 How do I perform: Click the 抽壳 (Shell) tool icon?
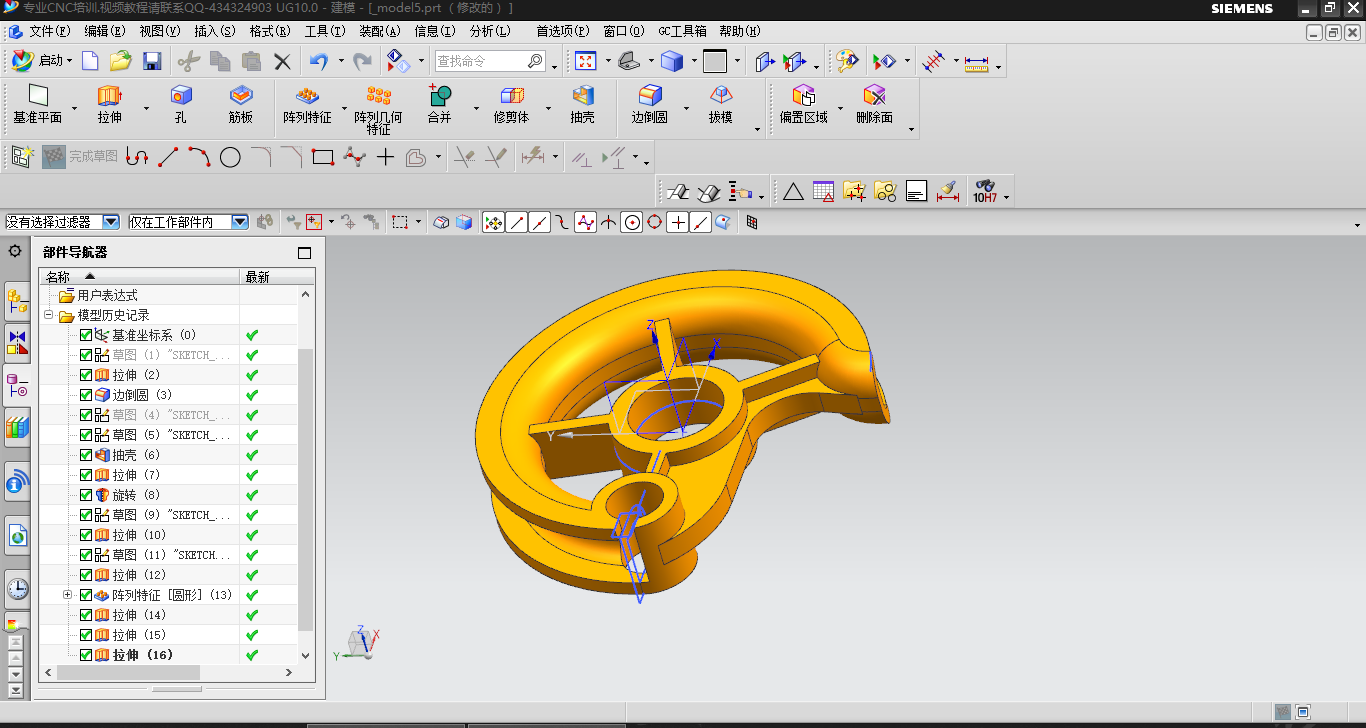(x=582, y=97)
